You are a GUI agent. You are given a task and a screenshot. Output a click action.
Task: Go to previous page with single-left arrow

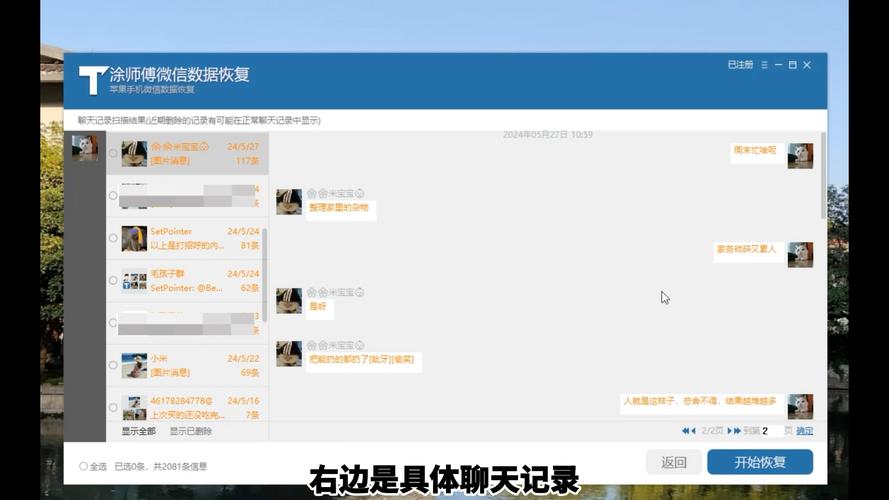point(693,431)
